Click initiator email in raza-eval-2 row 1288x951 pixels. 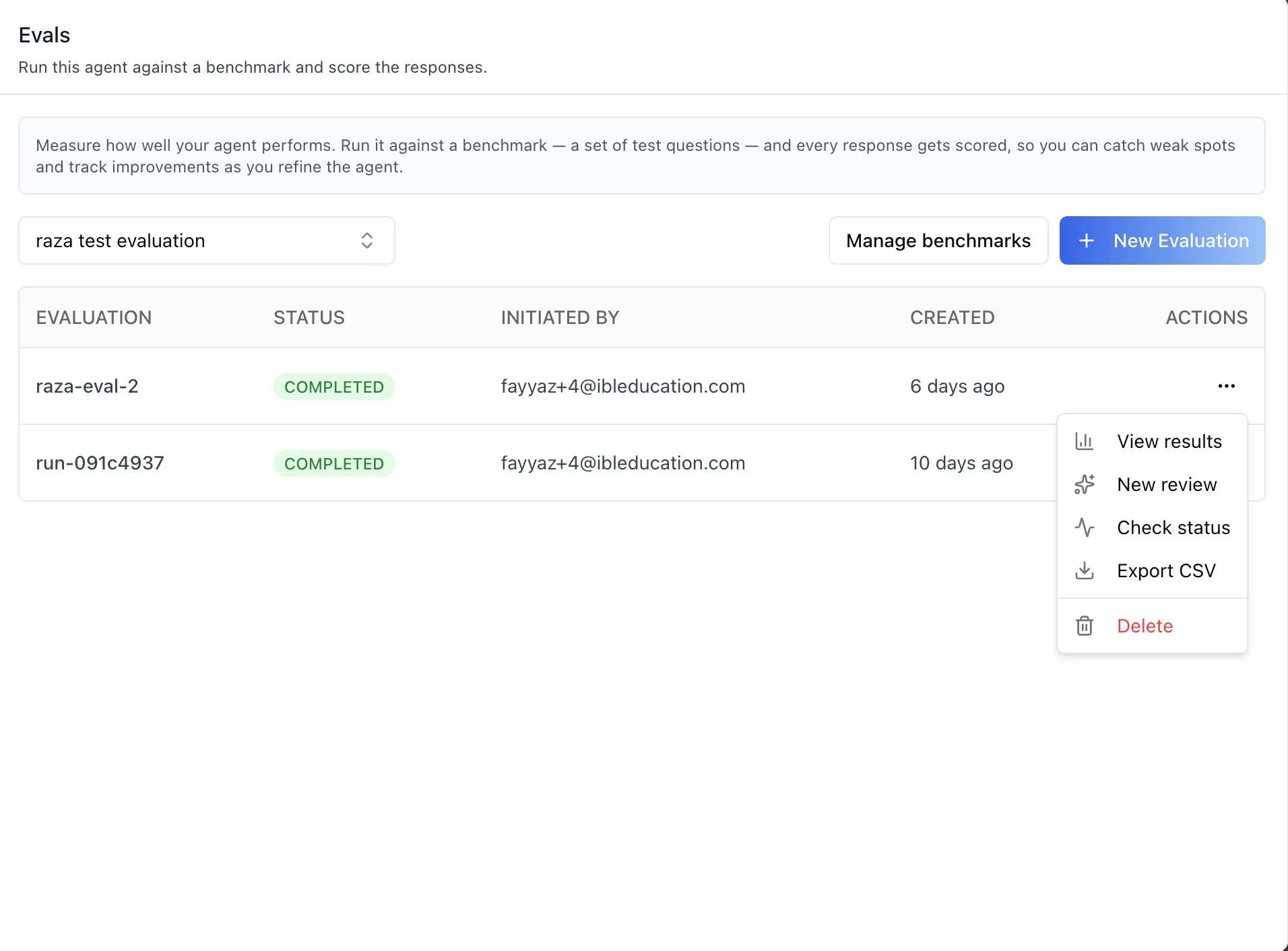(x=623, y=386)
